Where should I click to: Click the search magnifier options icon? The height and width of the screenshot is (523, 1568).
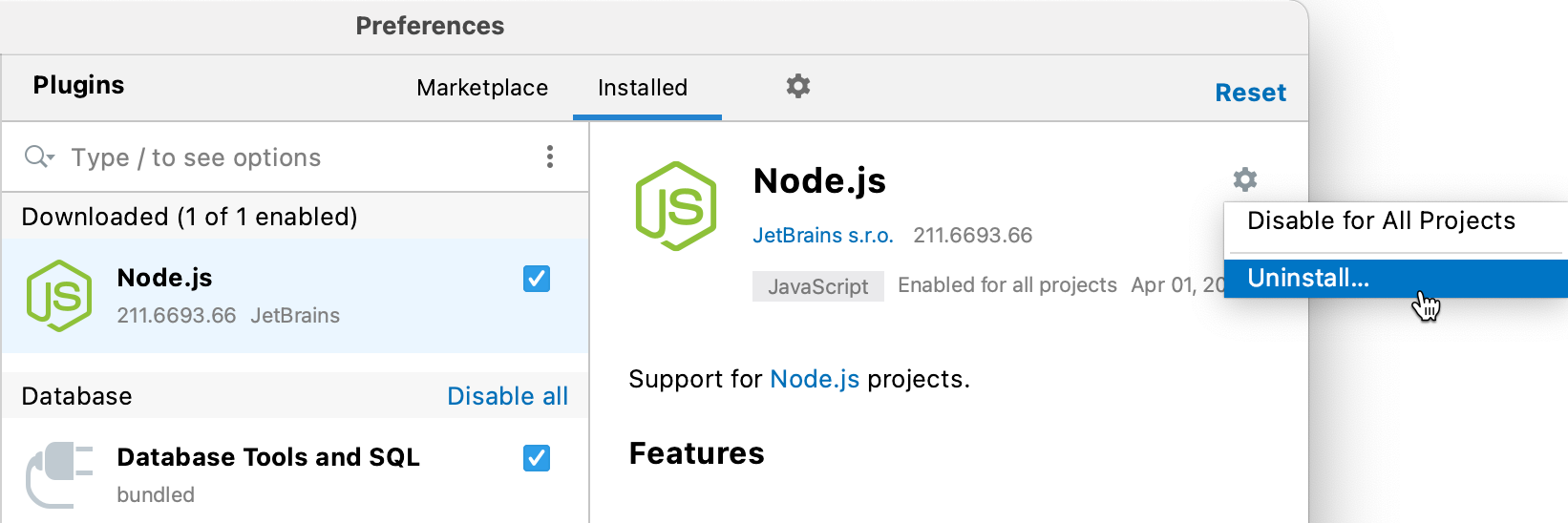[39, 157]
